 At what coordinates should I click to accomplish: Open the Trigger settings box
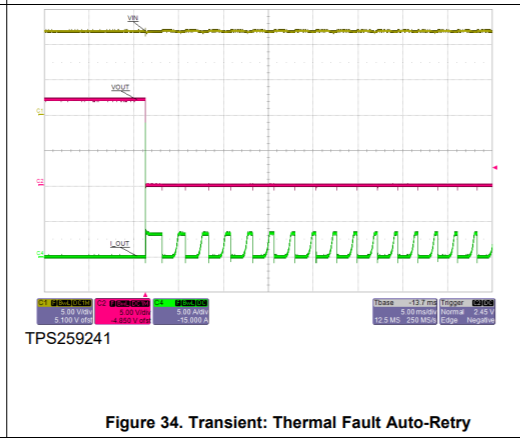pos(467,311)
